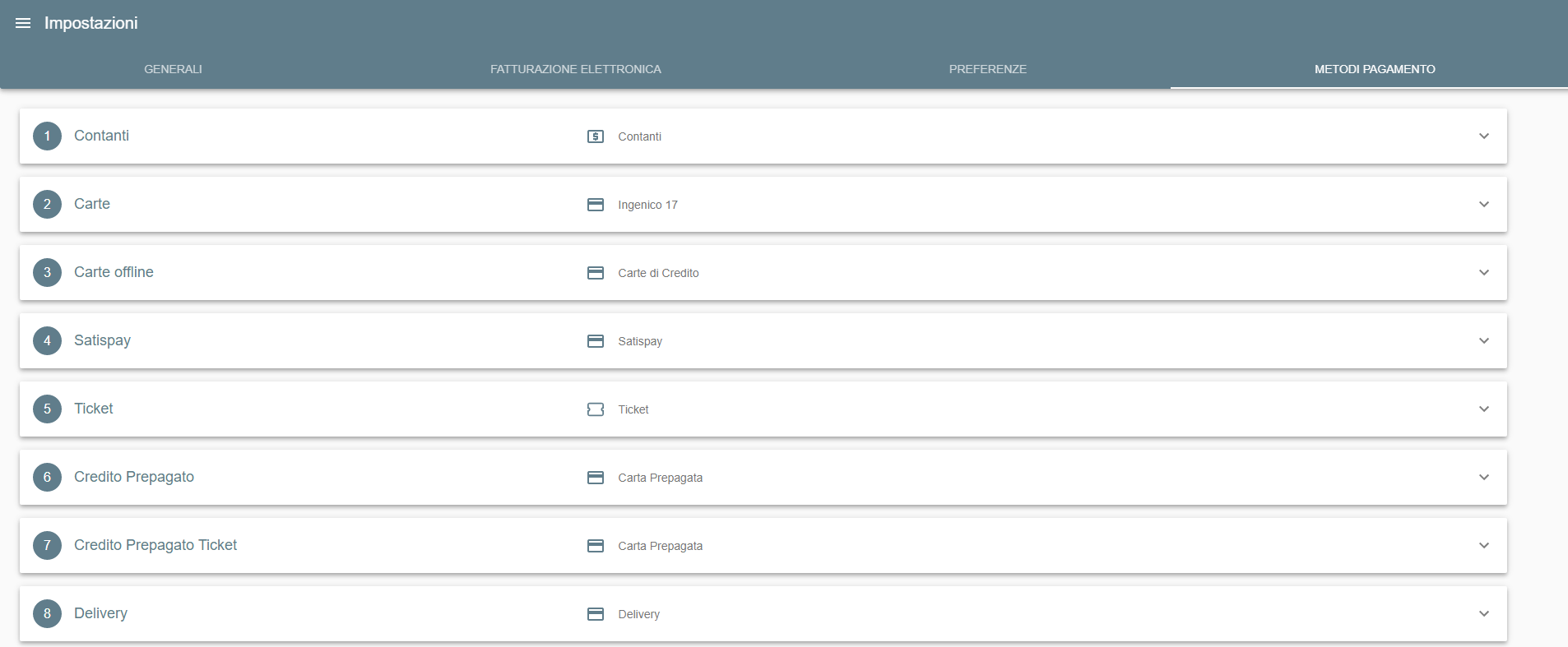Click the cash icon in the Contanti row
Screen dimensions: 1568x647
coord(596,136)
